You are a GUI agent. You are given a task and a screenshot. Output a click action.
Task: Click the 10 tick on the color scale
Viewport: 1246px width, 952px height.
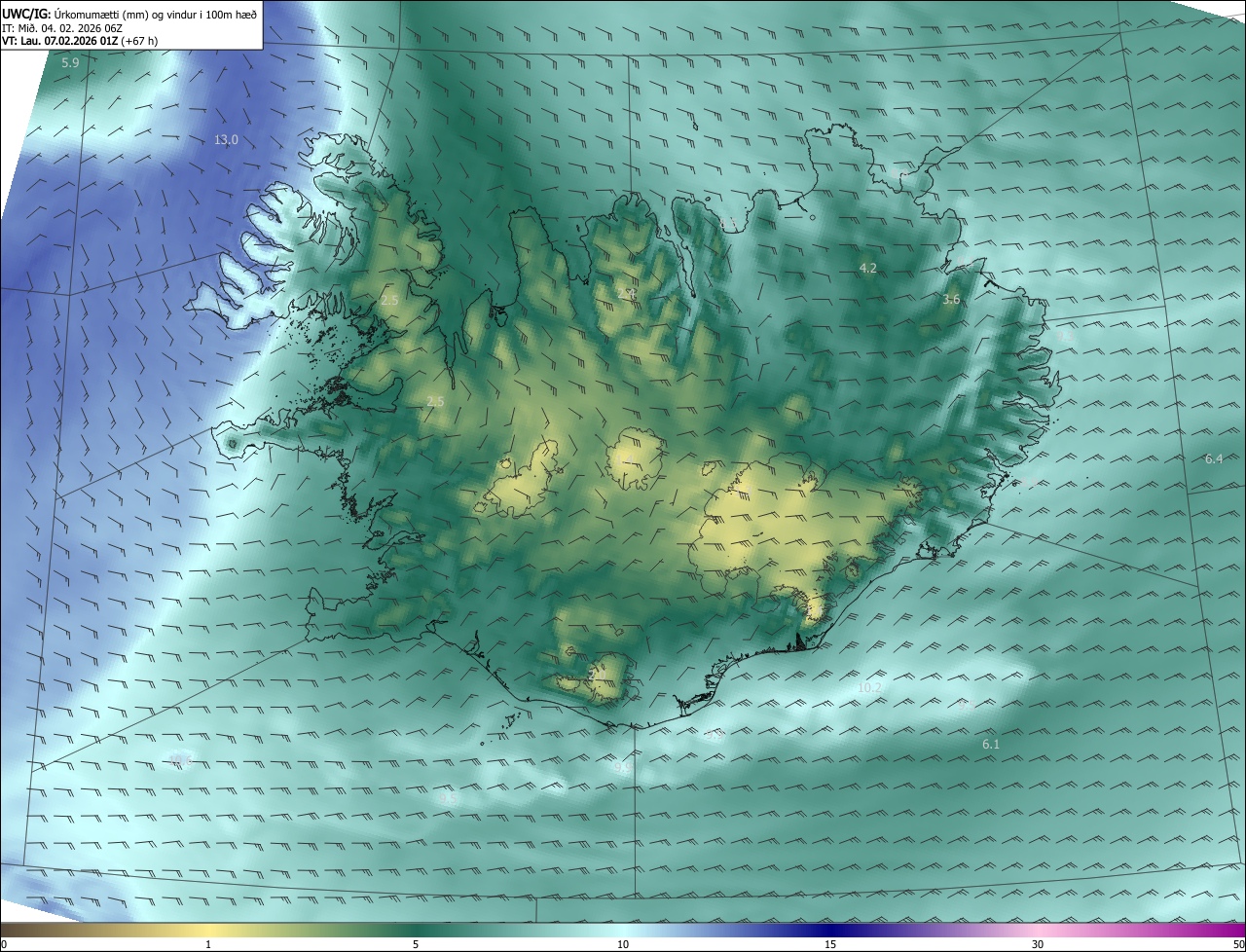[623, 944]
